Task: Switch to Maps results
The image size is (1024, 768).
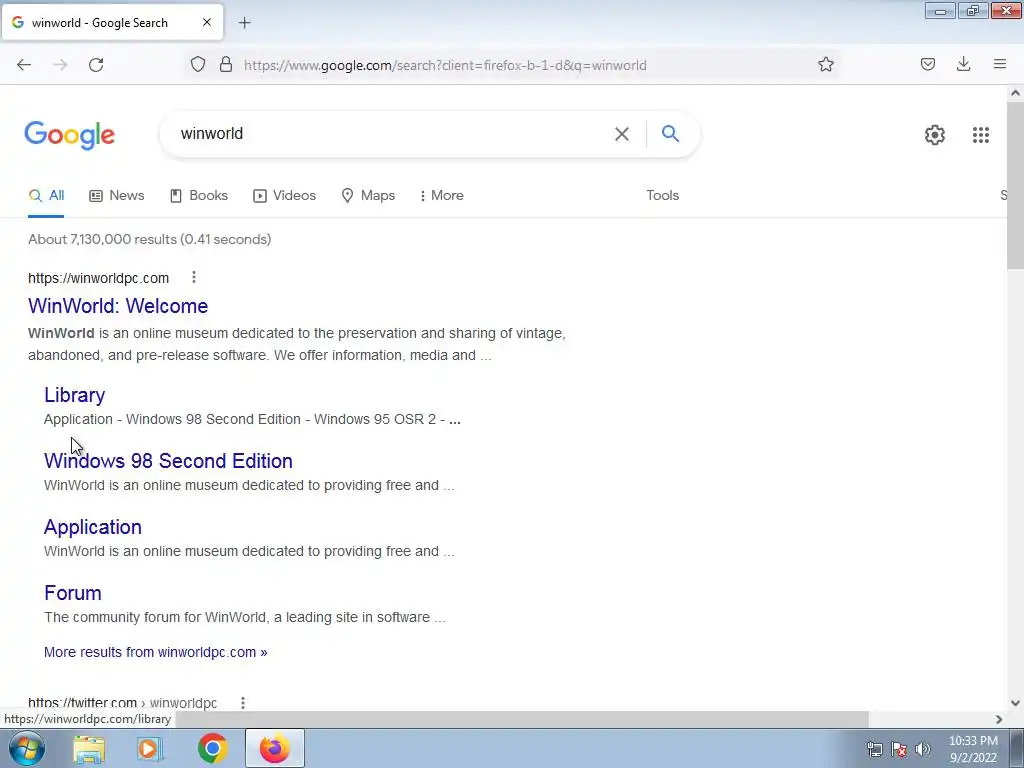Action: [368, 195]
